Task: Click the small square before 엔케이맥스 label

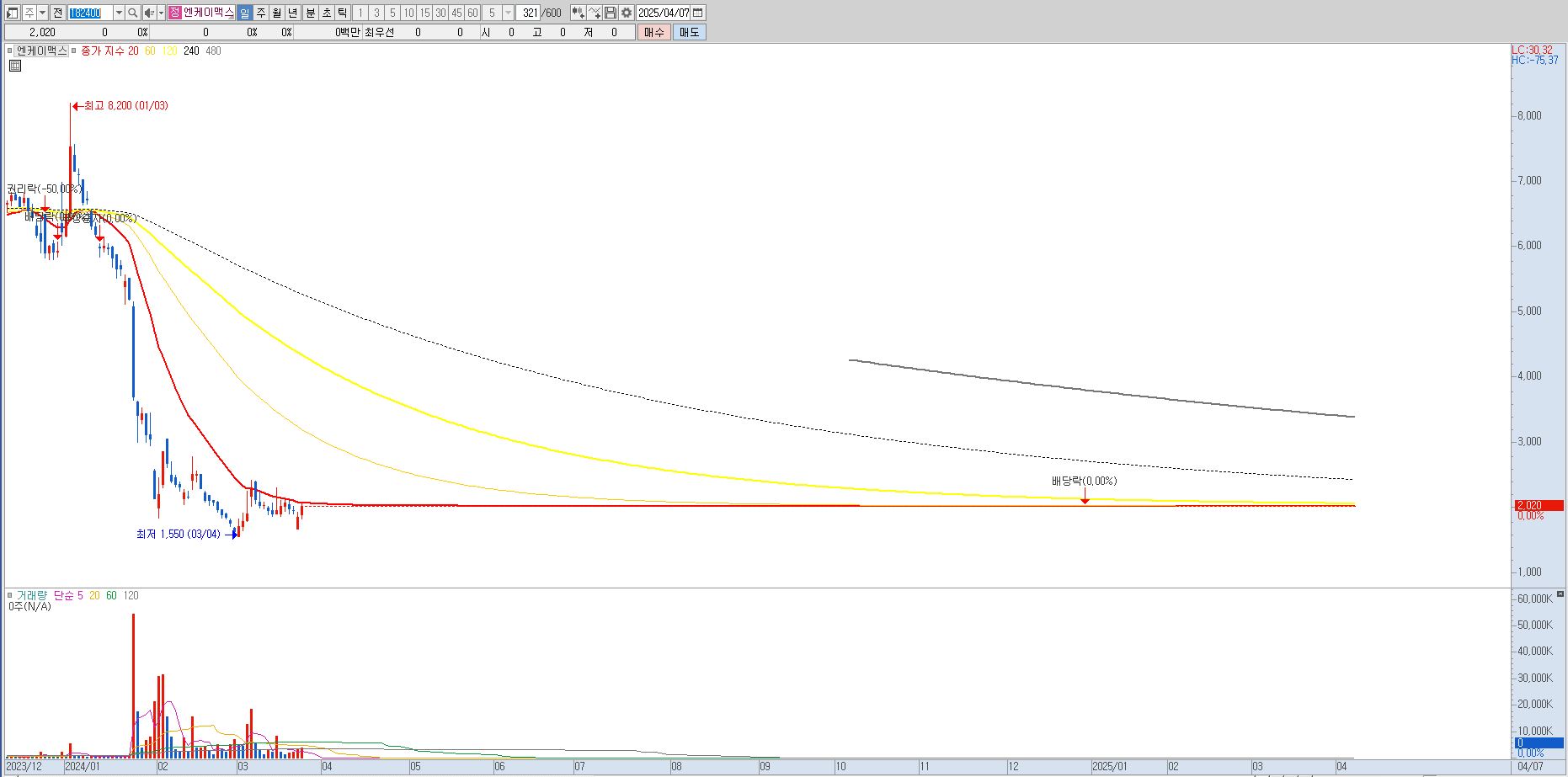Action: tap(11, 51)
